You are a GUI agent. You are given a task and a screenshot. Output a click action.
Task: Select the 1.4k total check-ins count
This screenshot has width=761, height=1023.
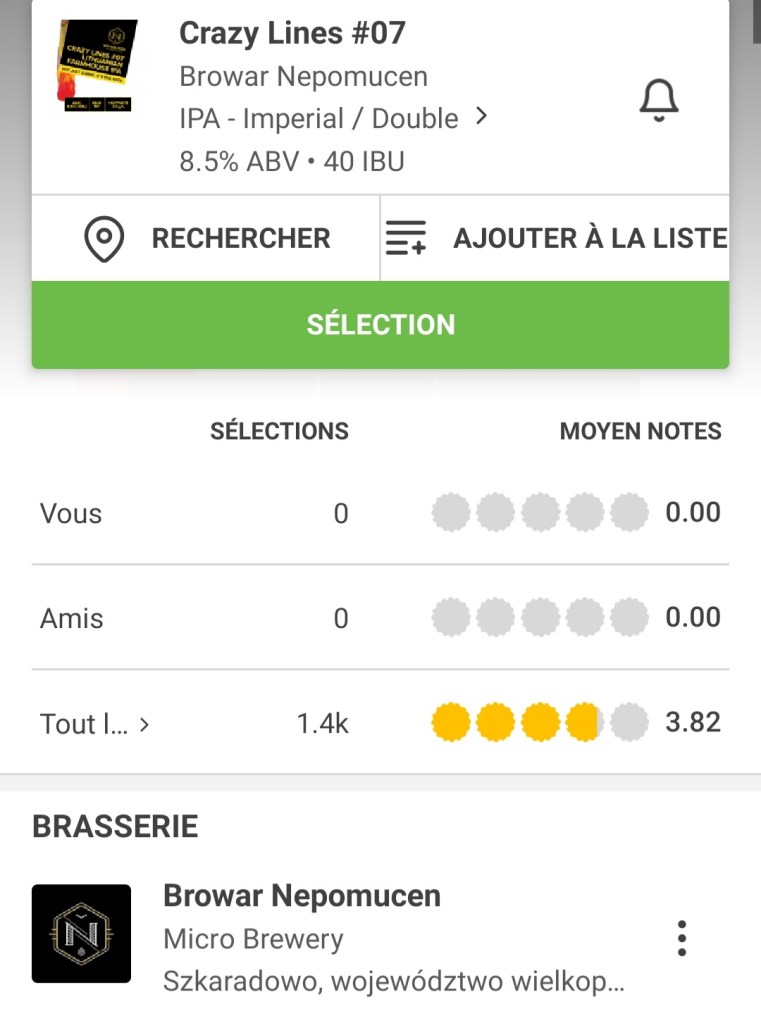click(x=322, y=724)
